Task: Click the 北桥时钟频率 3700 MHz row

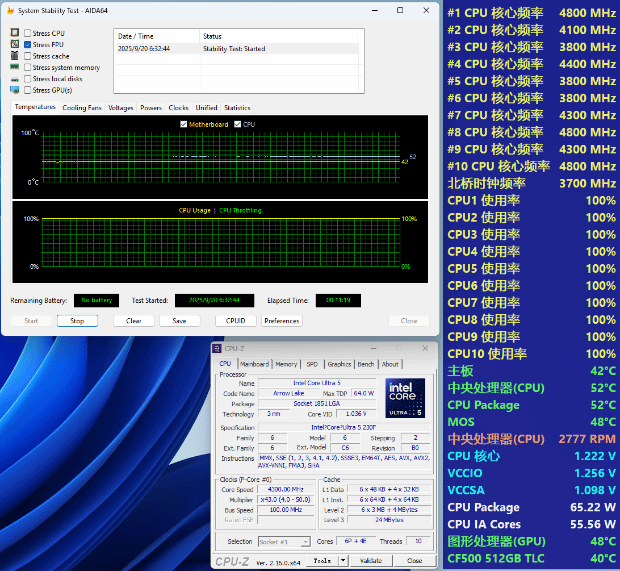Action: [531, 183]
